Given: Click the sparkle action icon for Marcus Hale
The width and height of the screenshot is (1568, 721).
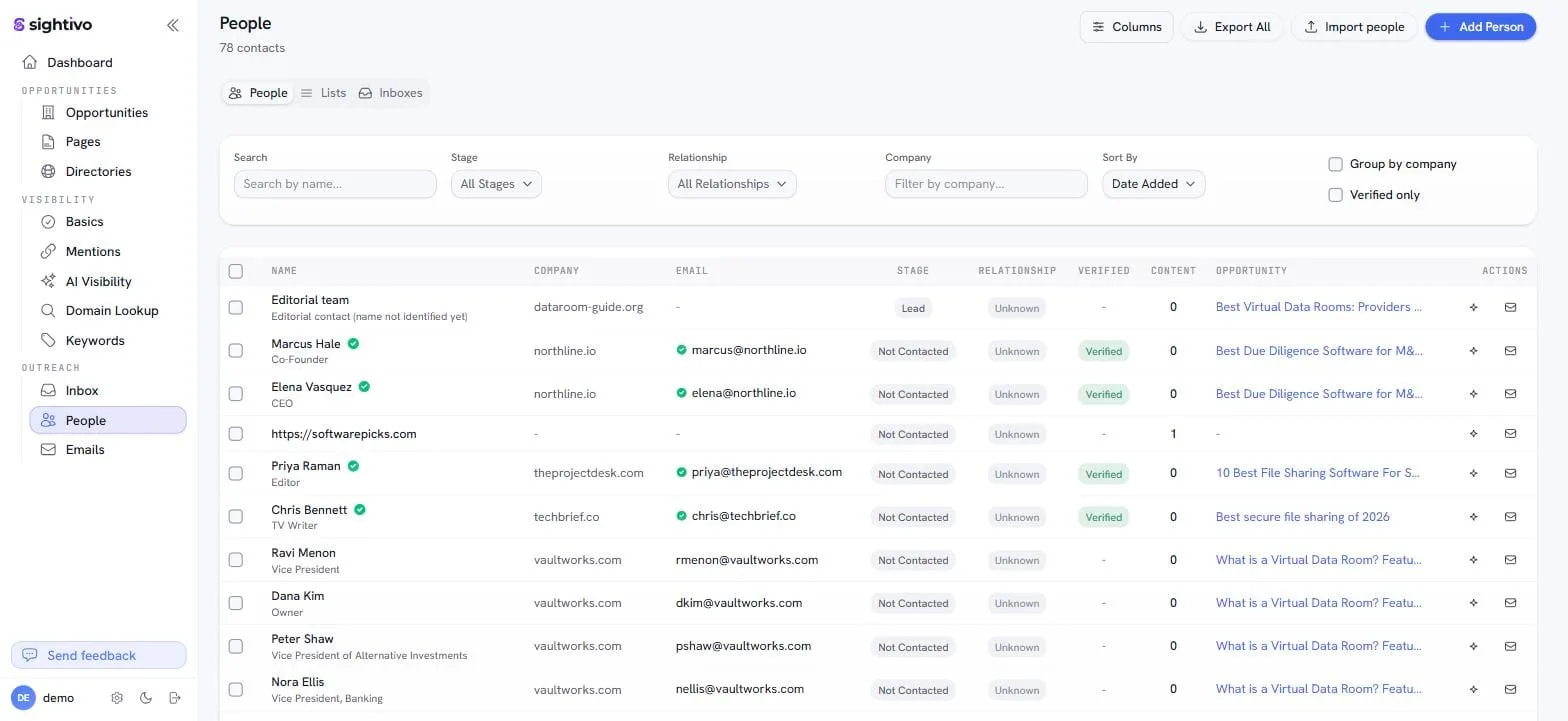Looking at the screenshot, I should pyautogui.click(x=1473, y=351).
